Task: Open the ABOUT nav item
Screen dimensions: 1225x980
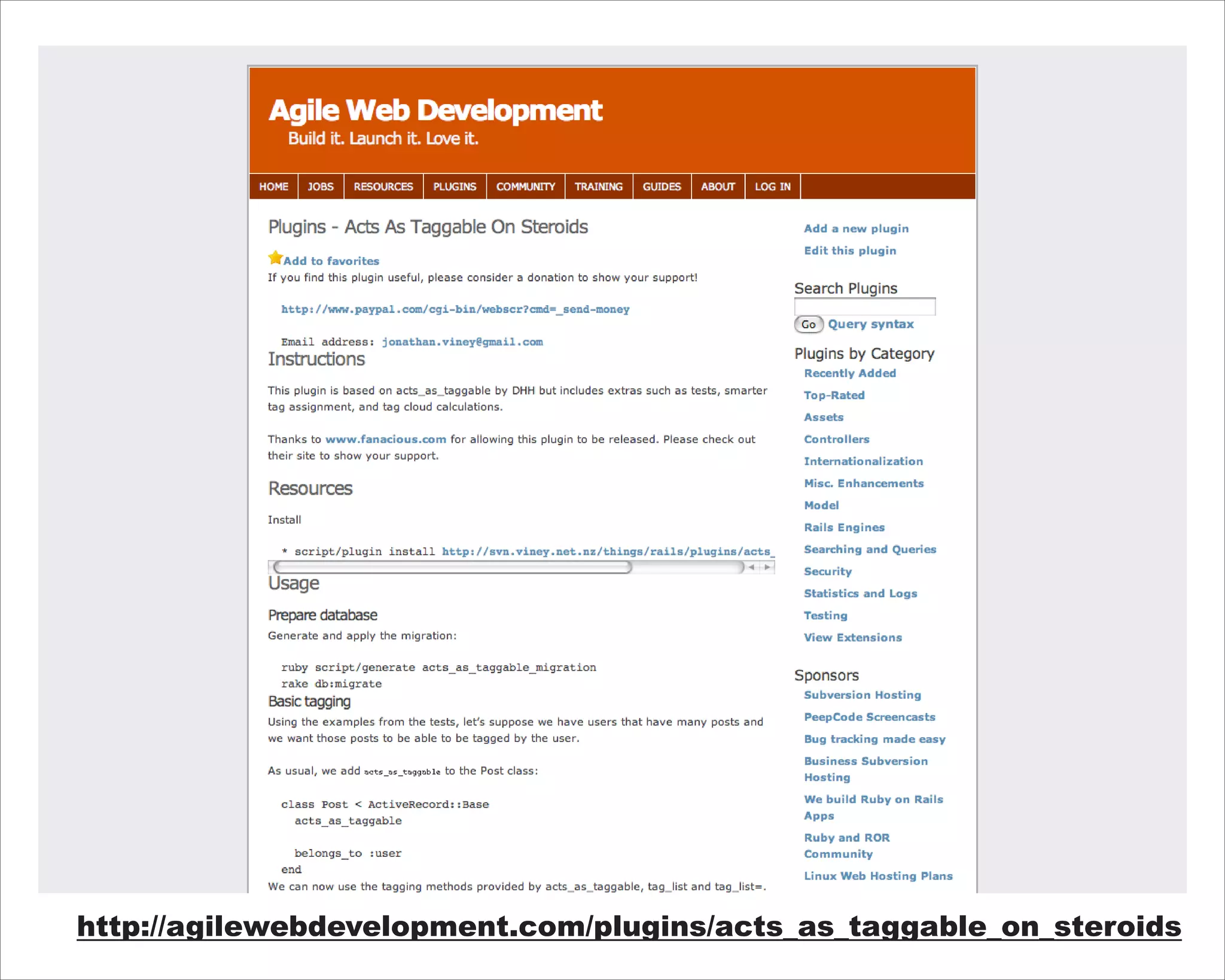Action: [x=718, y=187]
